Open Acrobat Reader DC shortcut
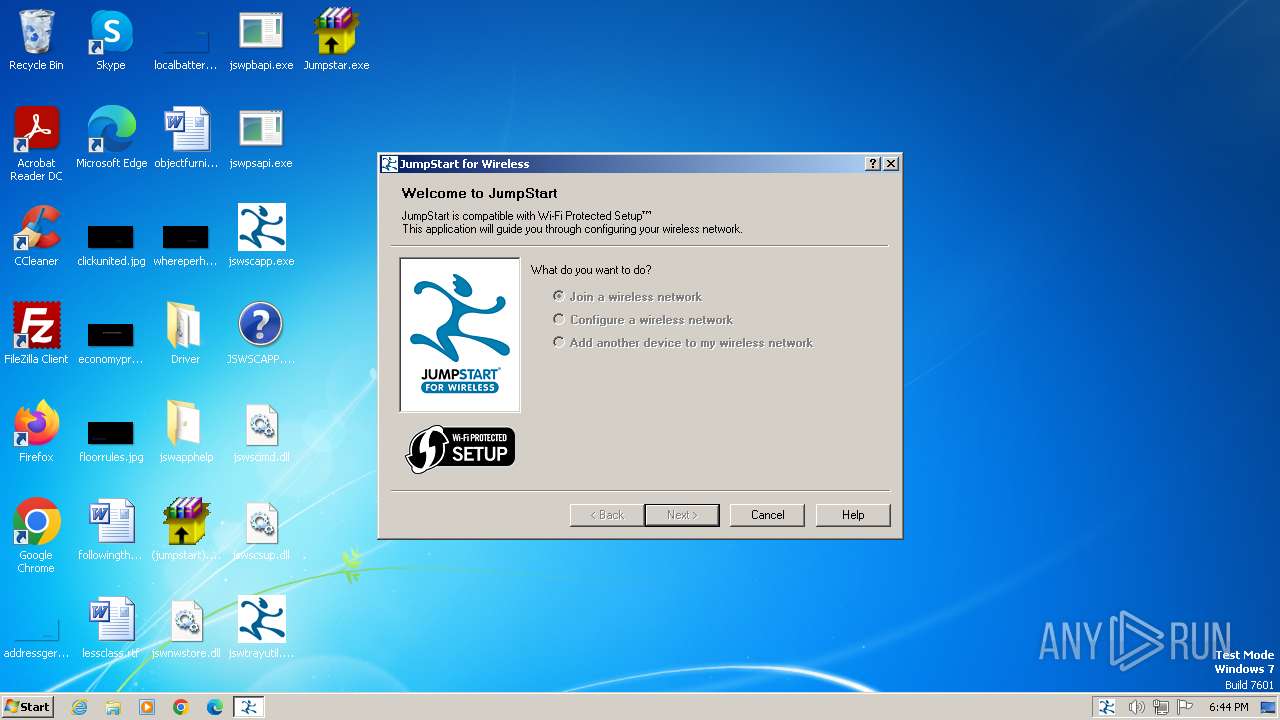The image size is (1280, 720). (36, 144)
